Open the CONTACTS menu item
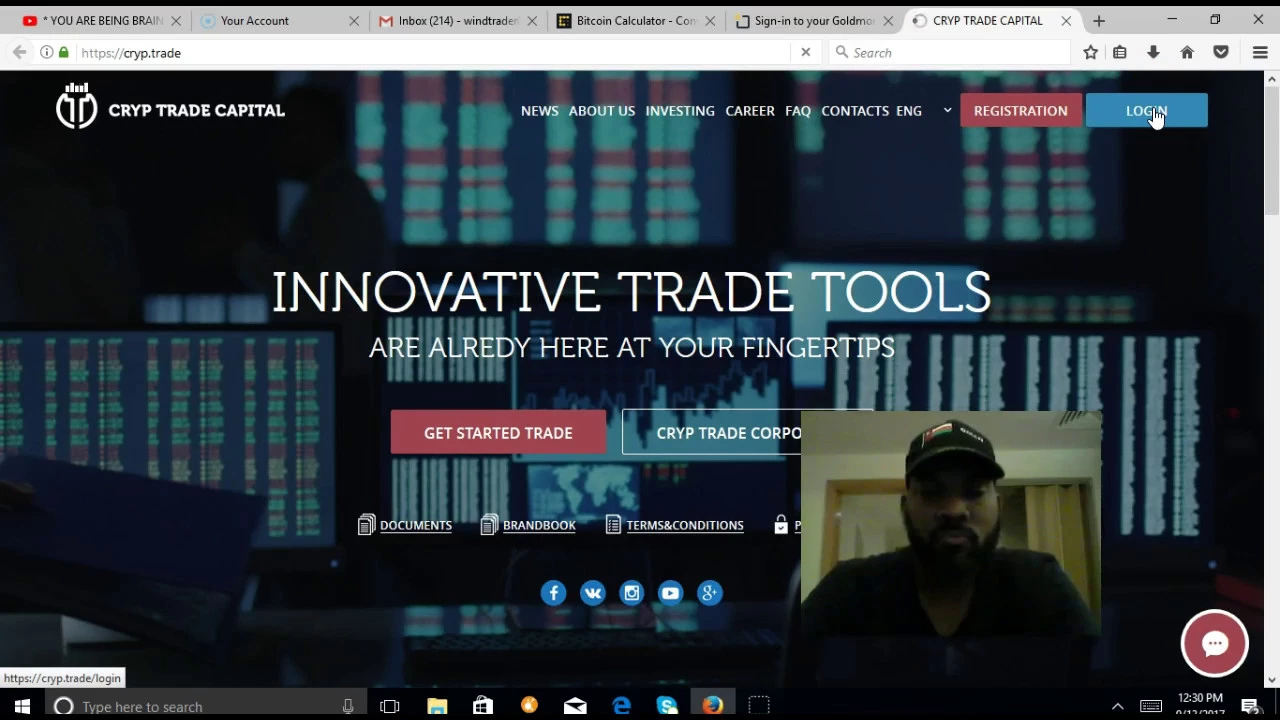 pos(855,111)
